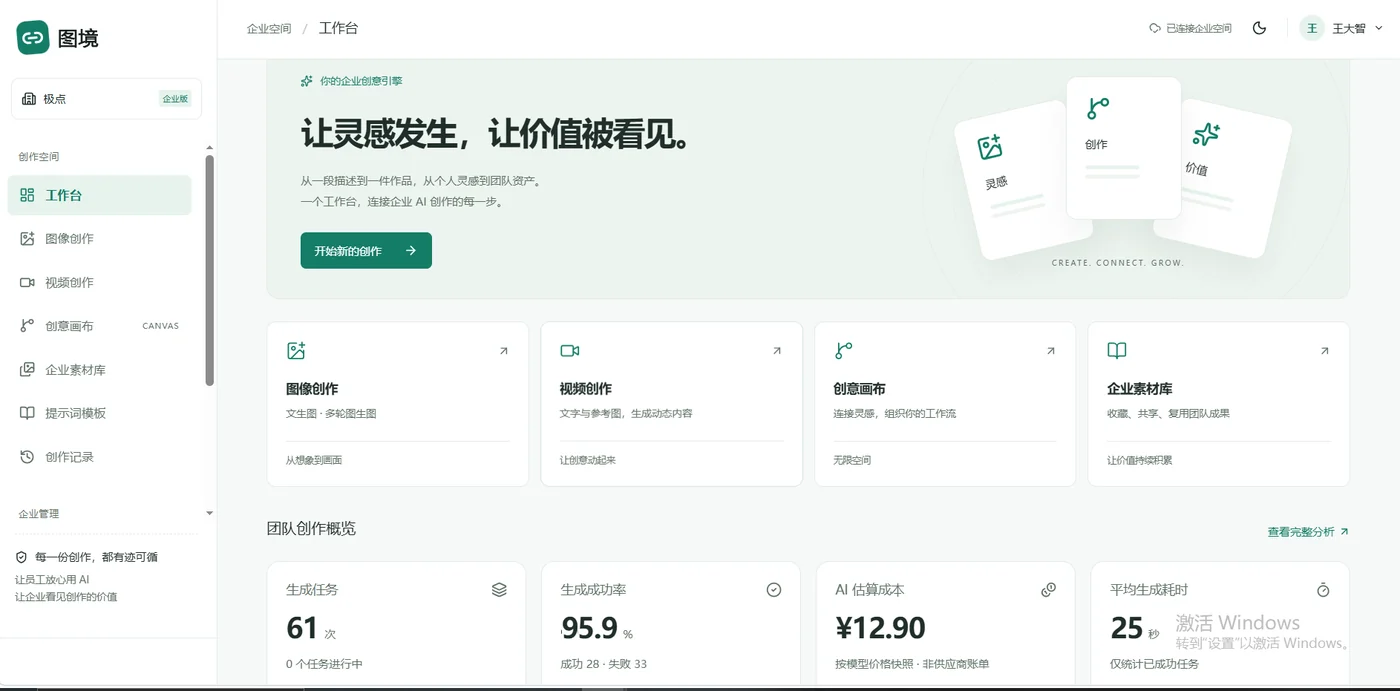Image resolution: width=1400 pixels, height=691 pixels.
Task: Click the 提示词模板 sidebar book icon
Action: pos(27,413)
